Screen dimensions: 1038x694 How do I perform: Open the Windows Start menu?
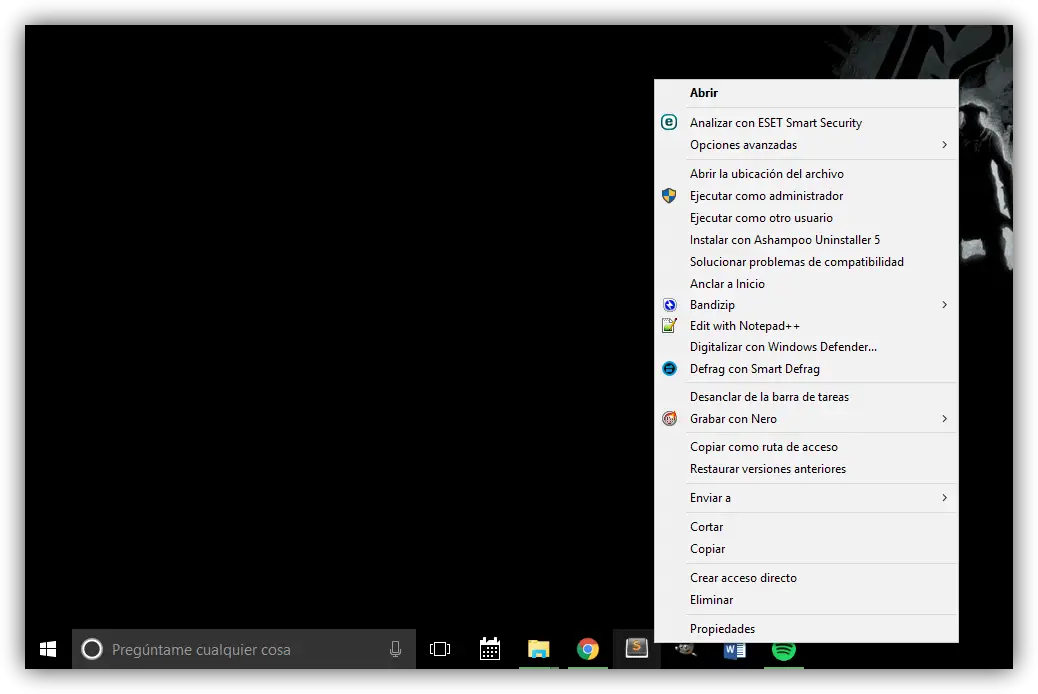click(48, 649)
